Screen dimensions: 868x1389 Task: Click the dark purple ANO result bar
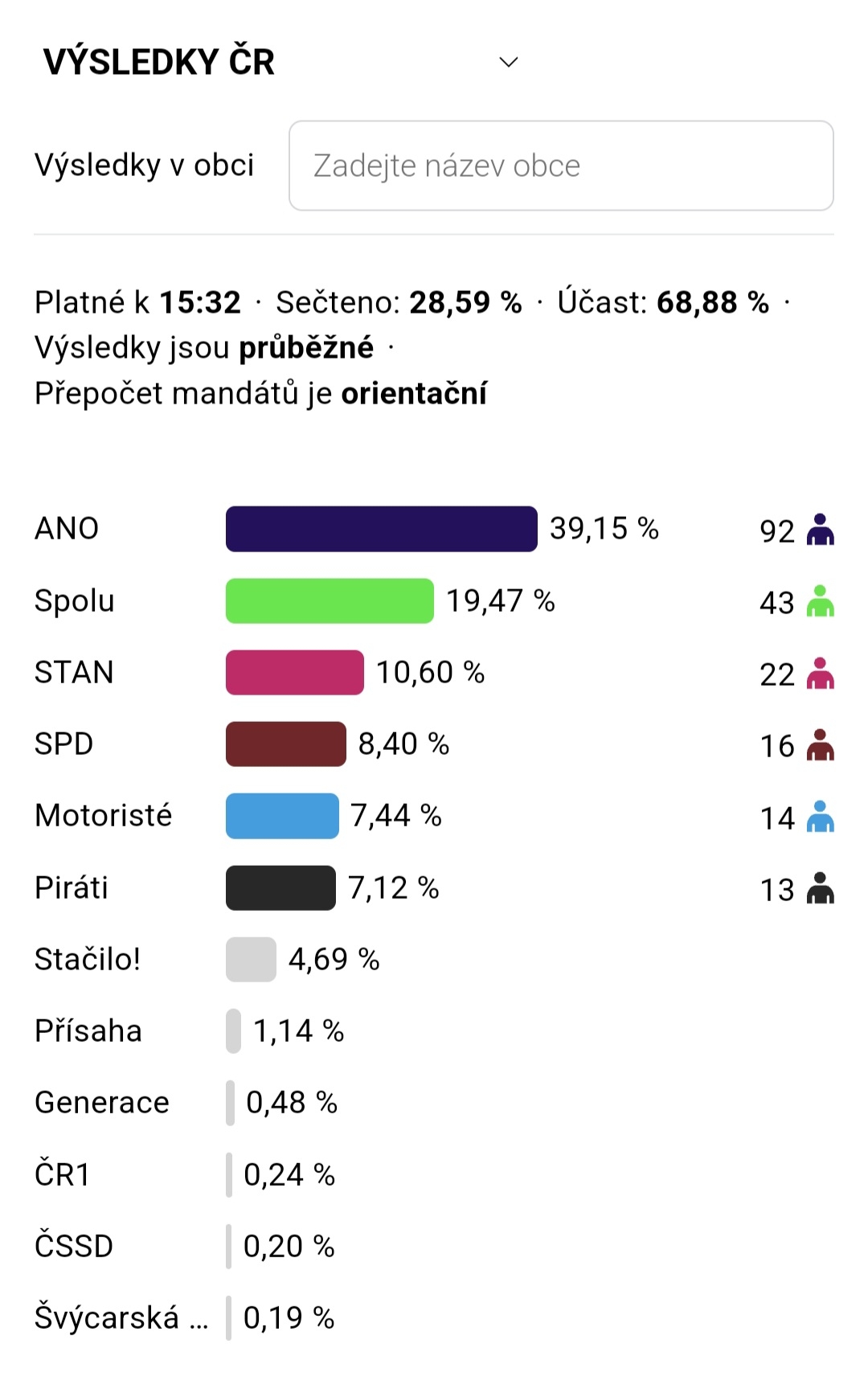pos(381,529)
